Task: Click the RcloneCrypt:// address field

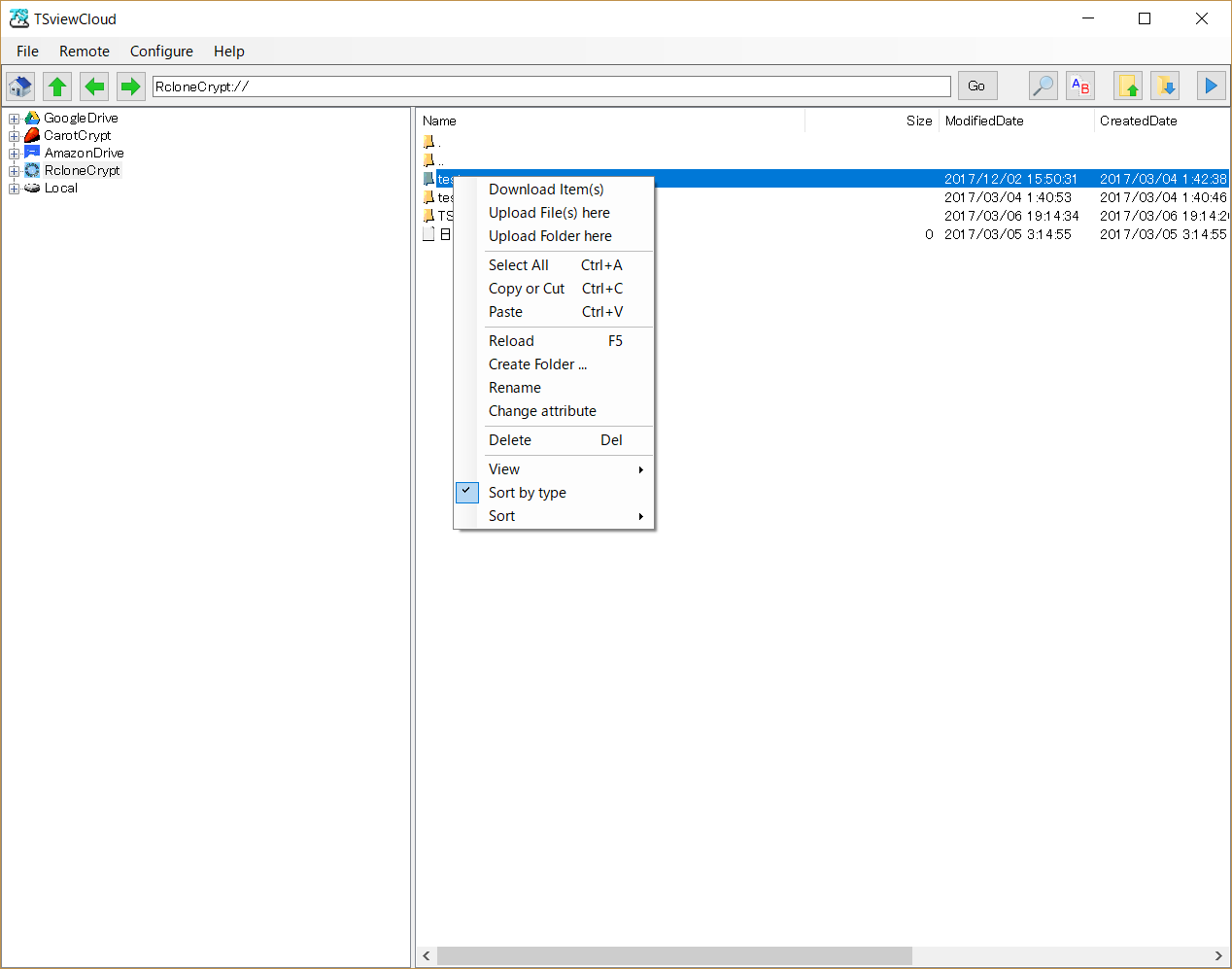Action: [551, 87]
